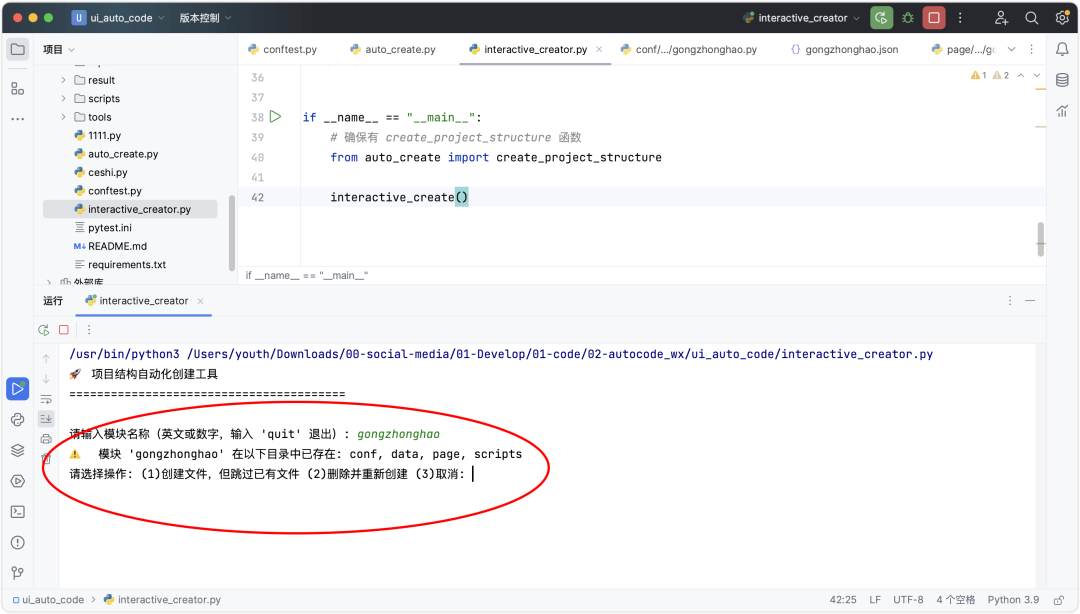Open interactive_creator.py script path link in console
1080x614 pixels.
[x=560, y=354]
